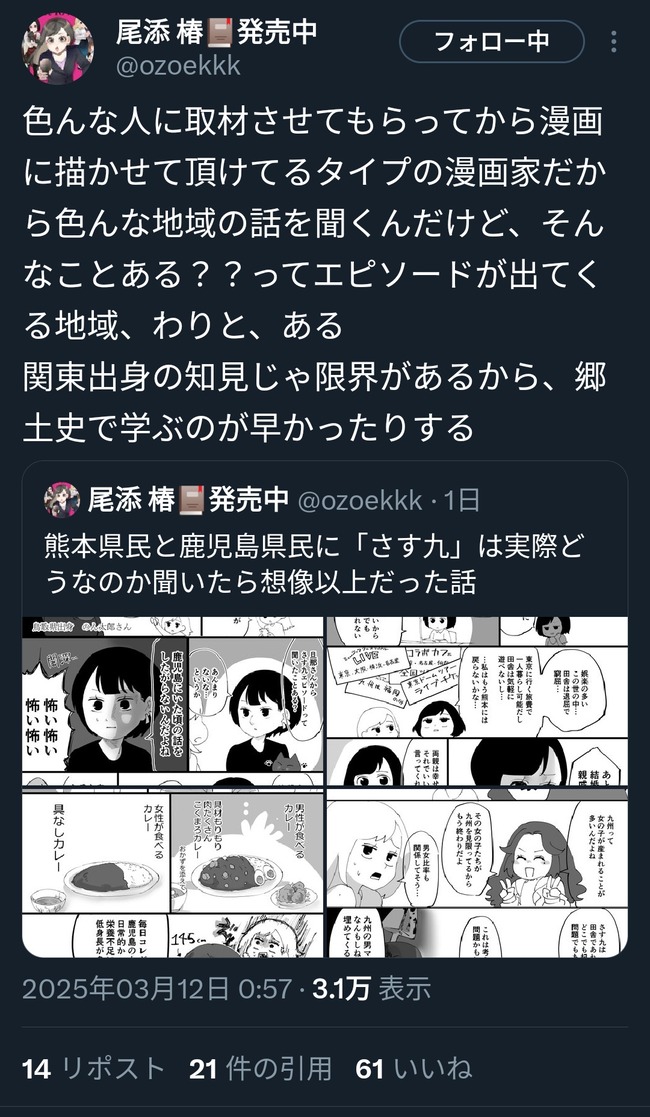Click the author name 尾添 椿 発売中
Screen dimensions: 650x1117
click(x=217, y=32)
